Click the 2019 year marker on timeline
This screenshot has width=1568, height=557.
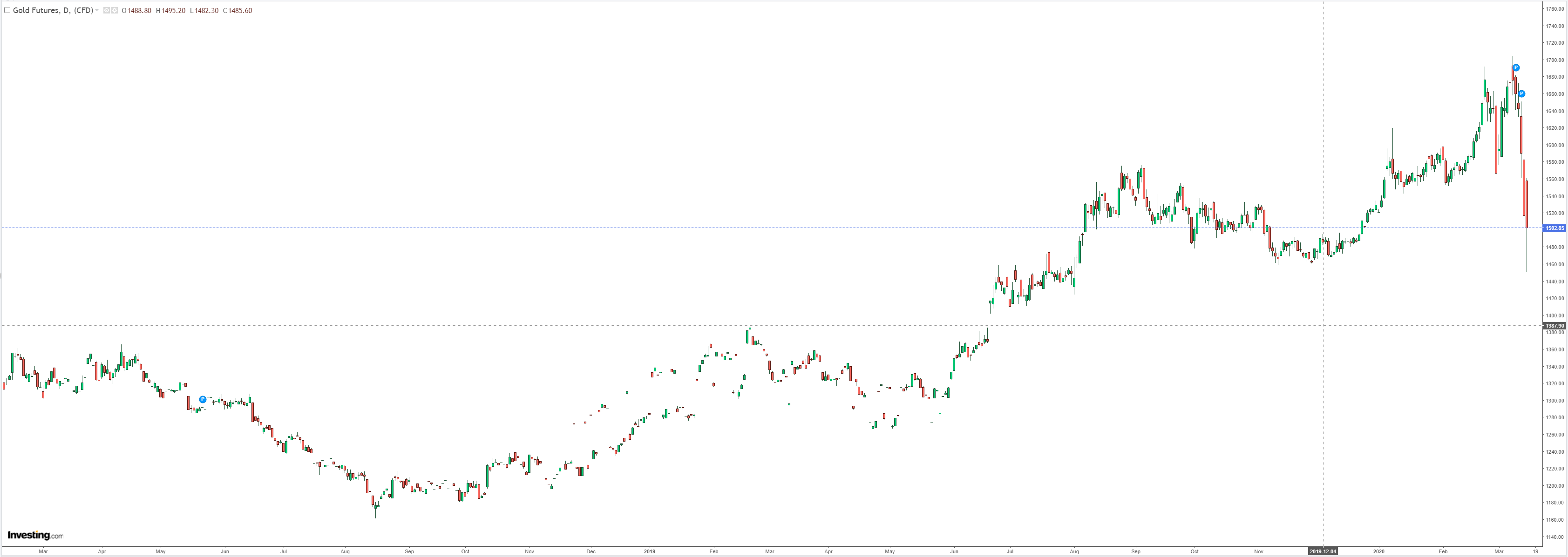coord(650,551)
